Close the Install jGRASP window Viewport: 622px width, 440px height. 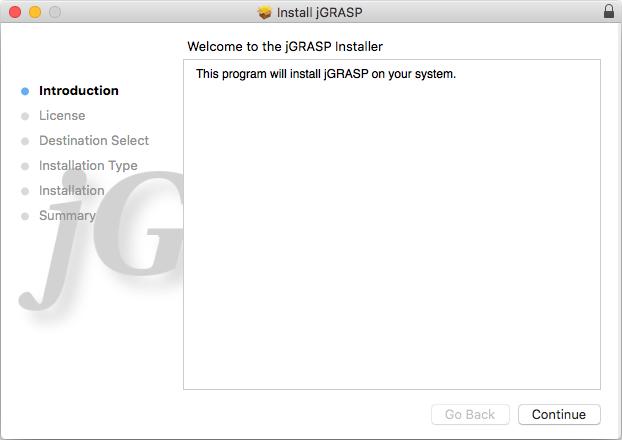pyautogui.click(x=14, y=12)
